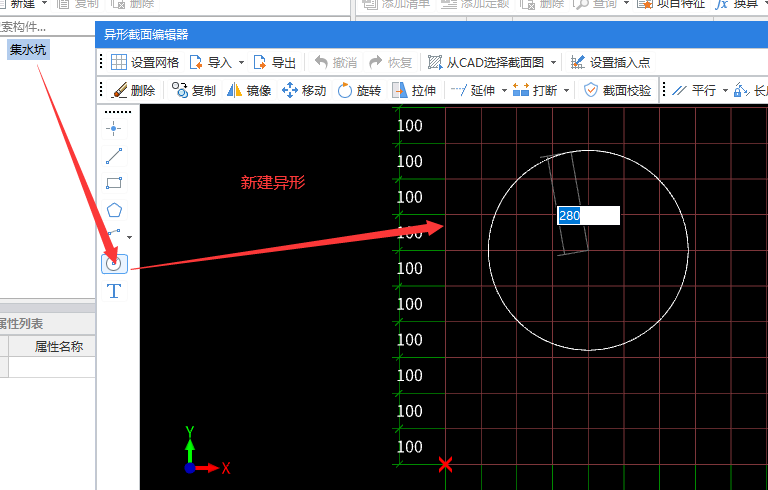Run 截面校验 section validation
Viewport: 768px width, 490px height.
(618, 90)
